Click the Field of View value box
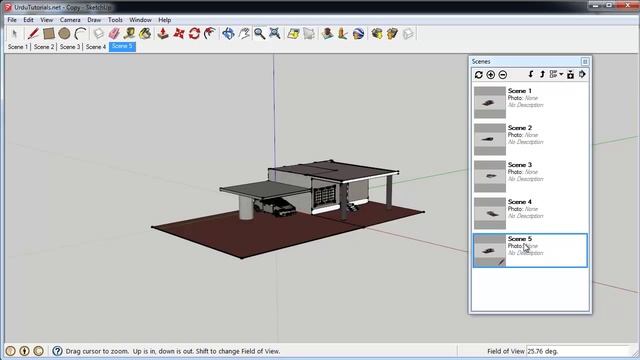Viewport: 640px width, 360px height. (x=578, y=351)
